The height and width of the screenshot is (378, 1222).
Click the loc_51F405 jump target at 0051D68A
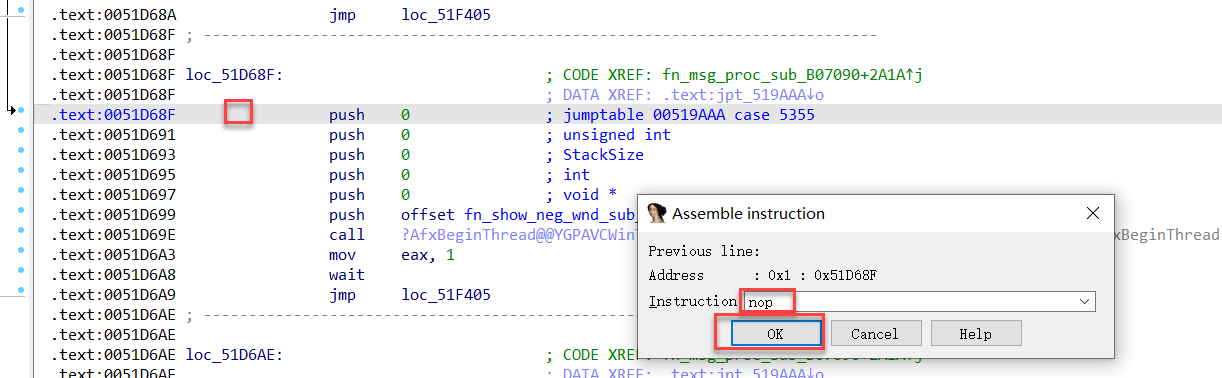point(446,15)
